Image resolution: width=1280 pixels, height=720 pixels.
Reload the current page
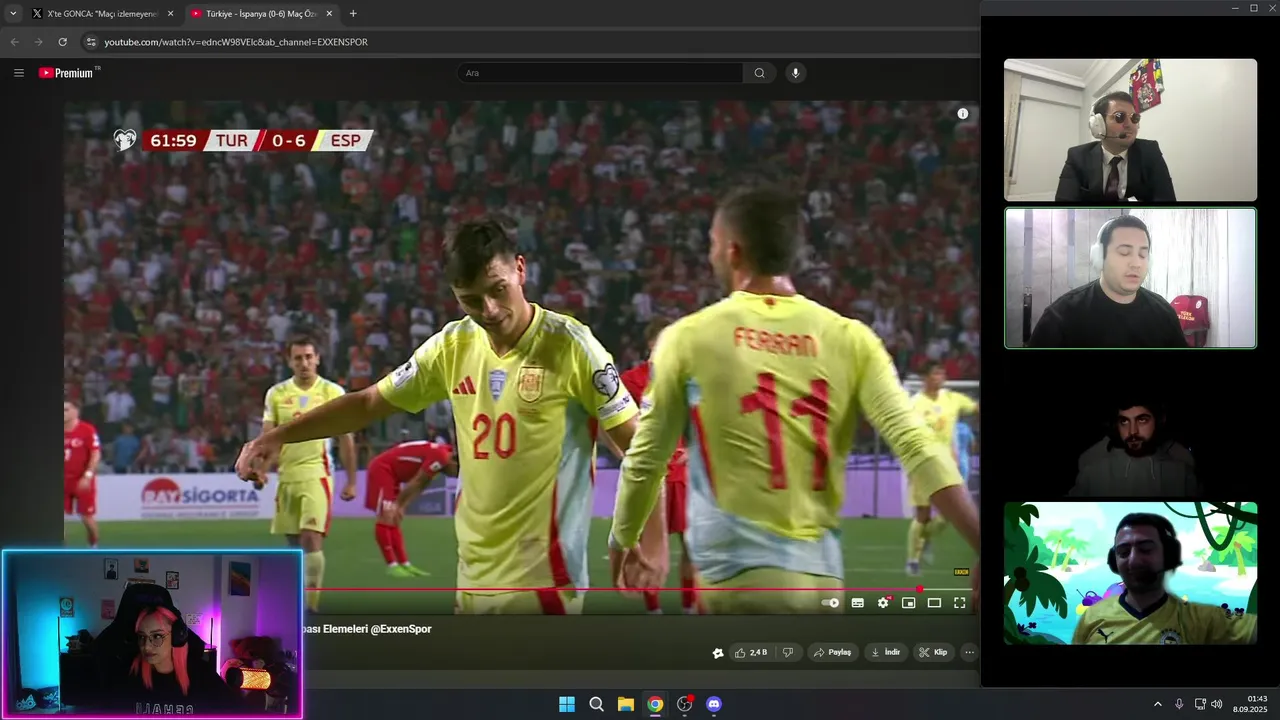point(62,42)
